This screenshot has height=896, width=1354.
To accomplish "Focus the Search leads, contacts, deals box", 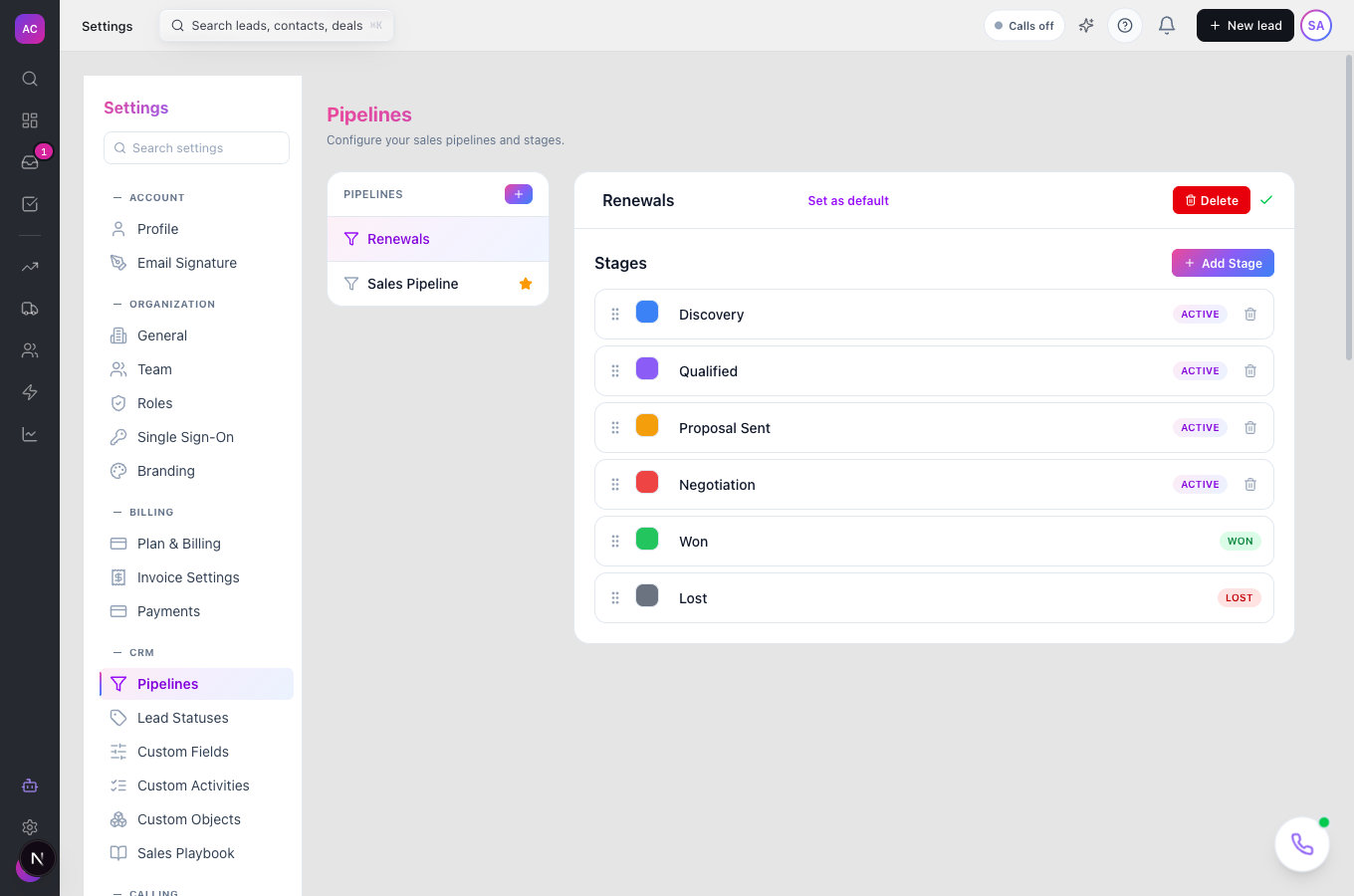I will [x=277, y=26].
